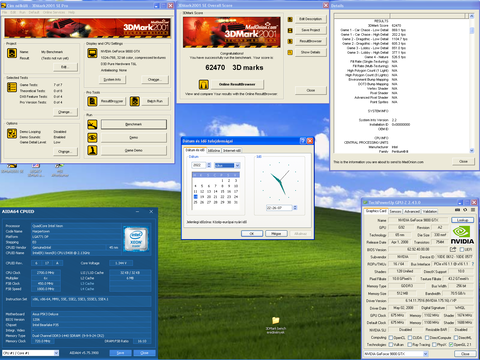The height and width of the screenshot is (360, 480).
Task: Switch to the Advanced tab in GPU-Z
Action: tap(412, 211)
